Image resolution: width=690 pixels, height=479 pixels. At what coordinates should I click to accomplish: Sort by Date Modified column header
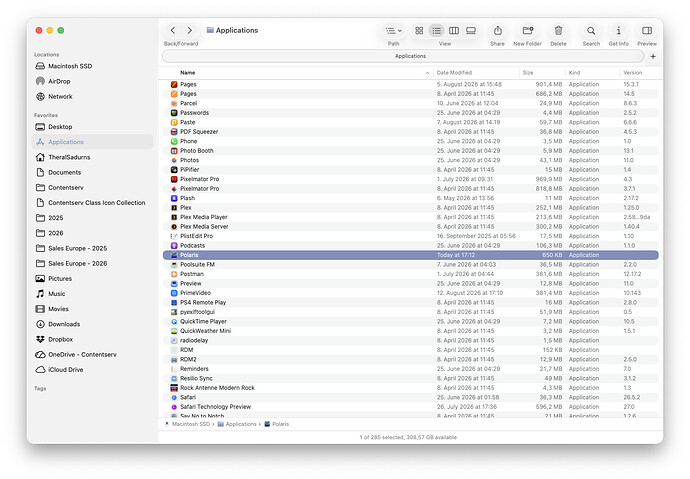454,73
